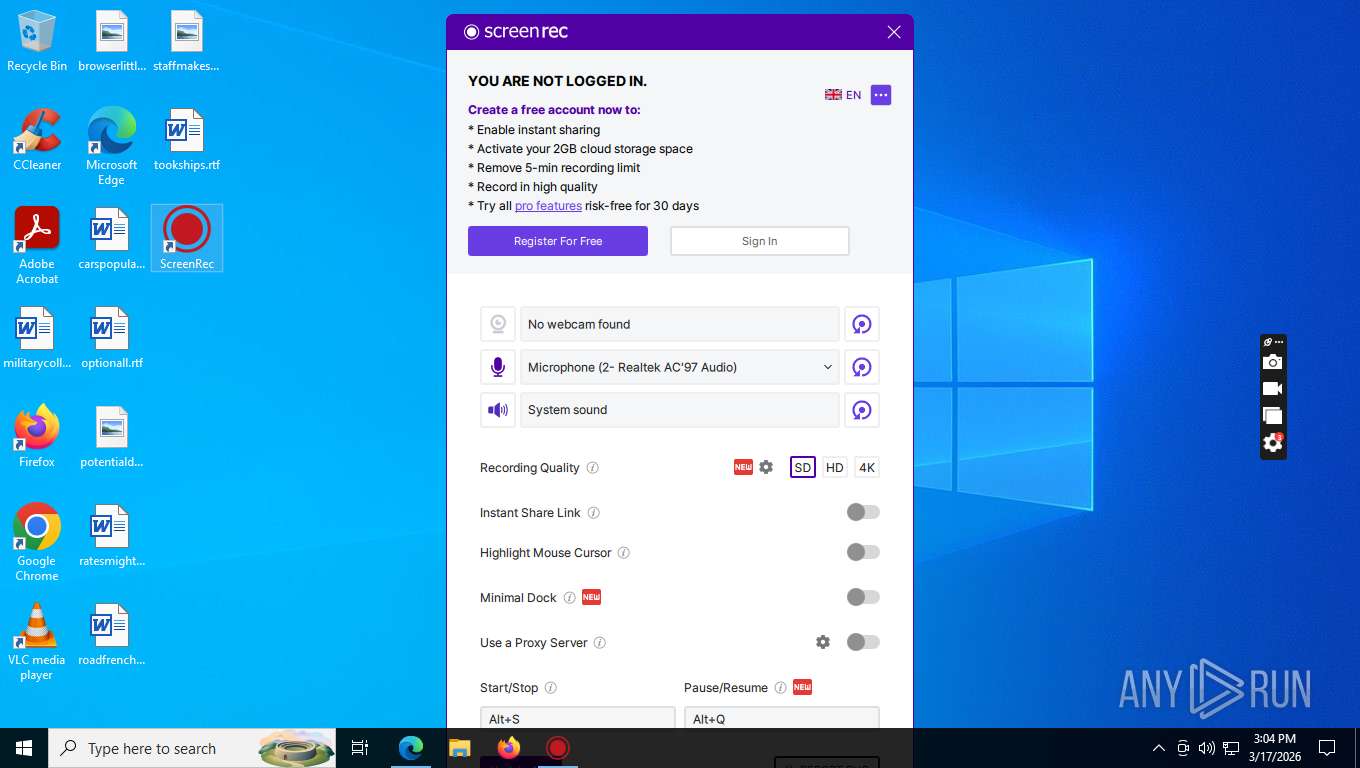This screenshot has width=1360, height=768.
Task: Show info for Recording Quality
Action: click(x=593, y=468)
